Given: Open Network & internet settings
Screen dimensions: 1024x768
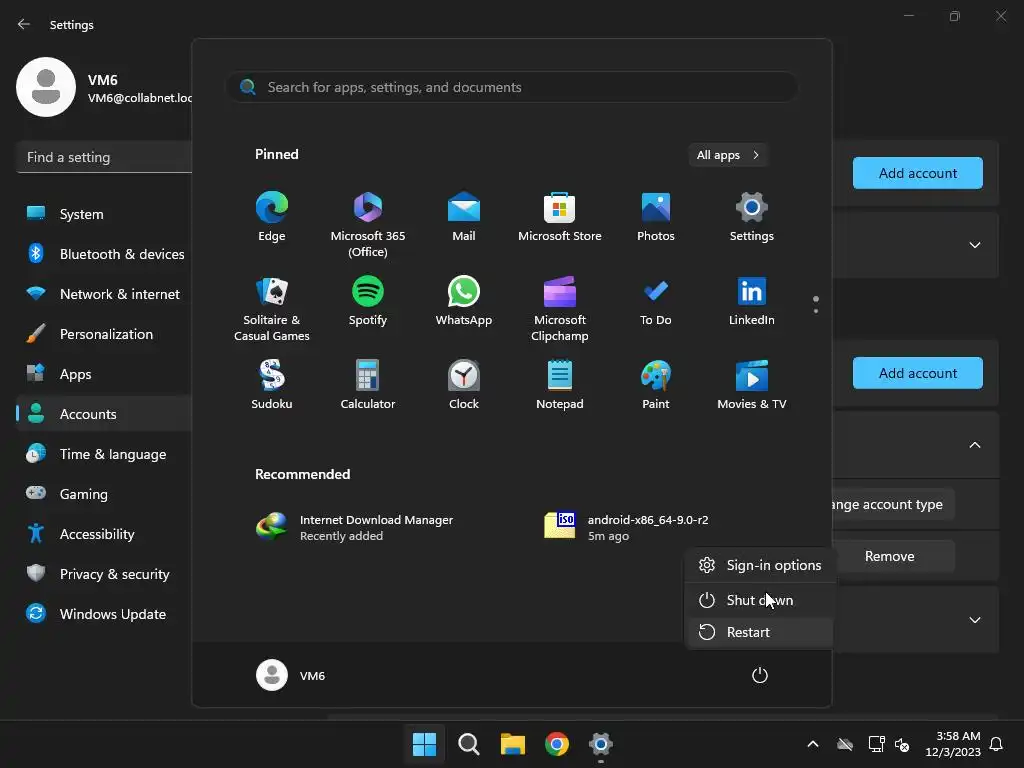Looking at the screenshot, I should (x=104, y=294).
